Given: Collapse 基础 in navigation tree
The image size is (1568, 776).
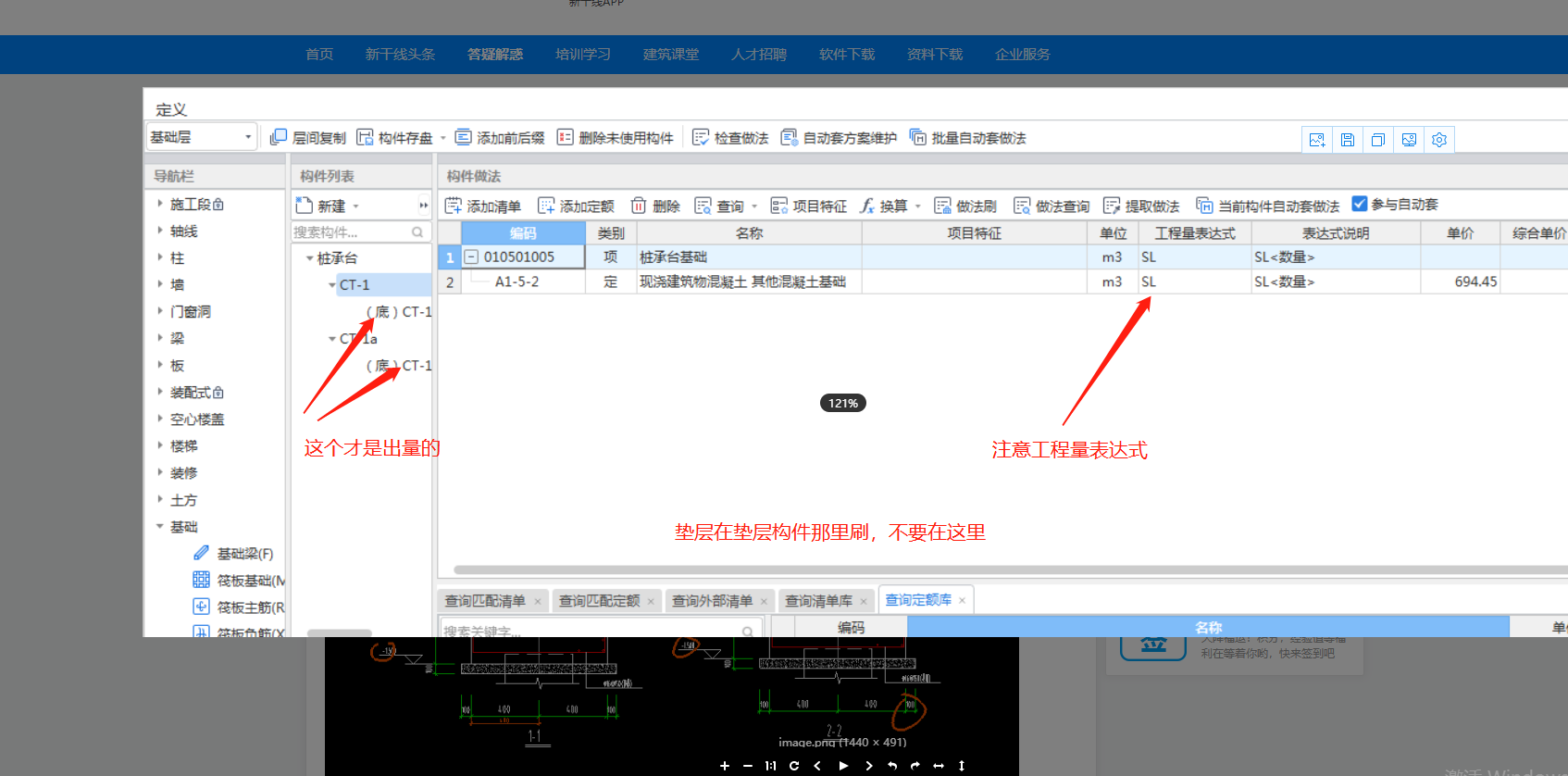Looking at the screenshot, I should click(160, 526).
